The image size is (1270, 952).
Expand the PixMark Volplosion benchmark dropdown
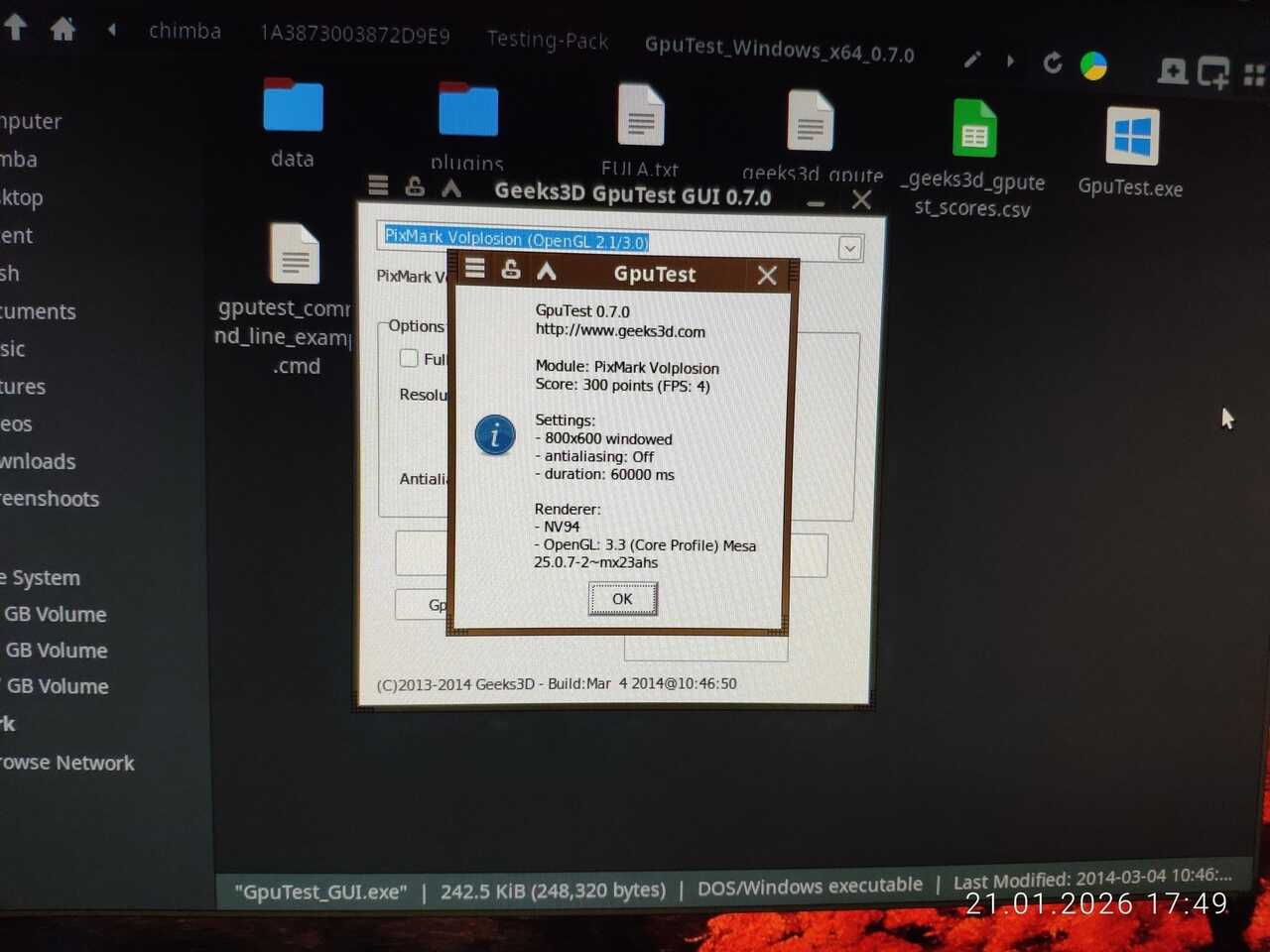point(849,248)
